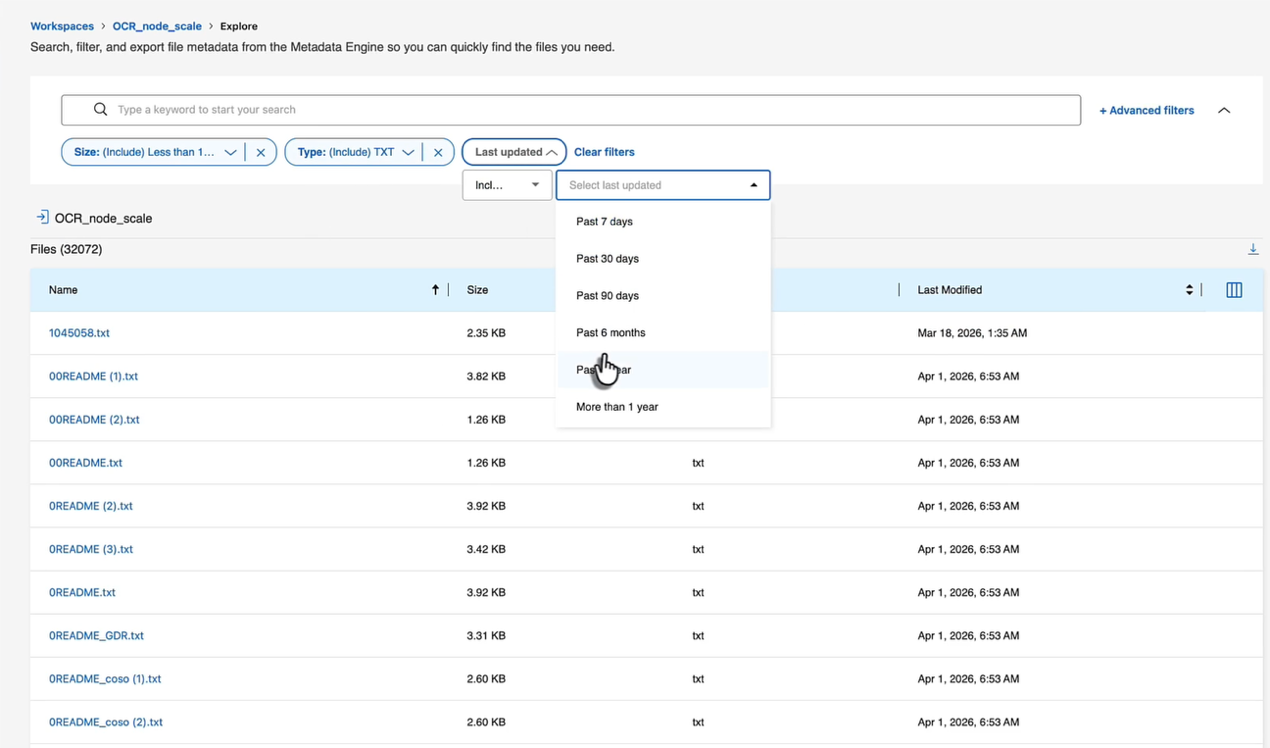Collapse the Last updated filter chip
The image size is (1270, 748).
pyautogui.click(x=514, y=152)
